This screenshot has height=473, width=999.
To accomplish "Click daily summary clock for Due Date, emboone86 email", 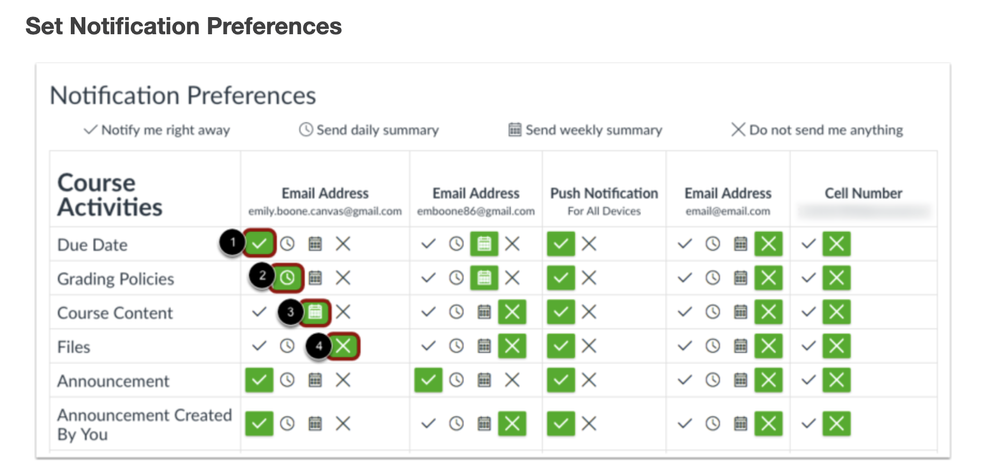I will [x=456, y=243].
